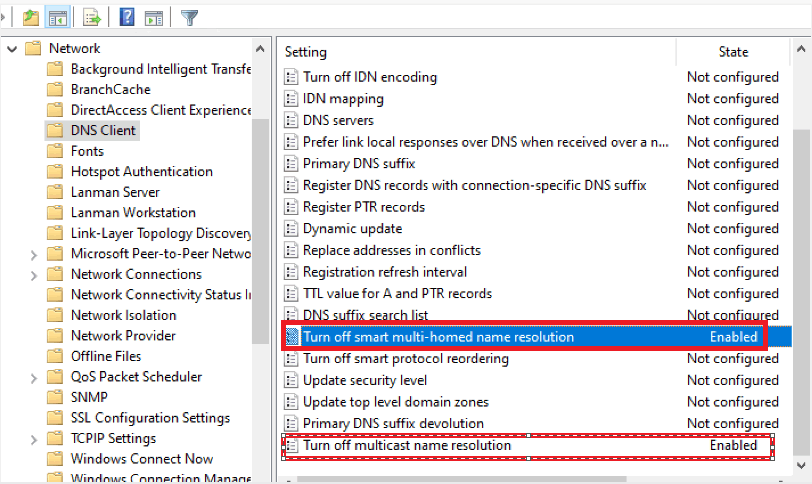Image resolution: width=812 pixels, height=484 pixels.
Task: Open Help using the question mark icon
Action: coord(127,18)
